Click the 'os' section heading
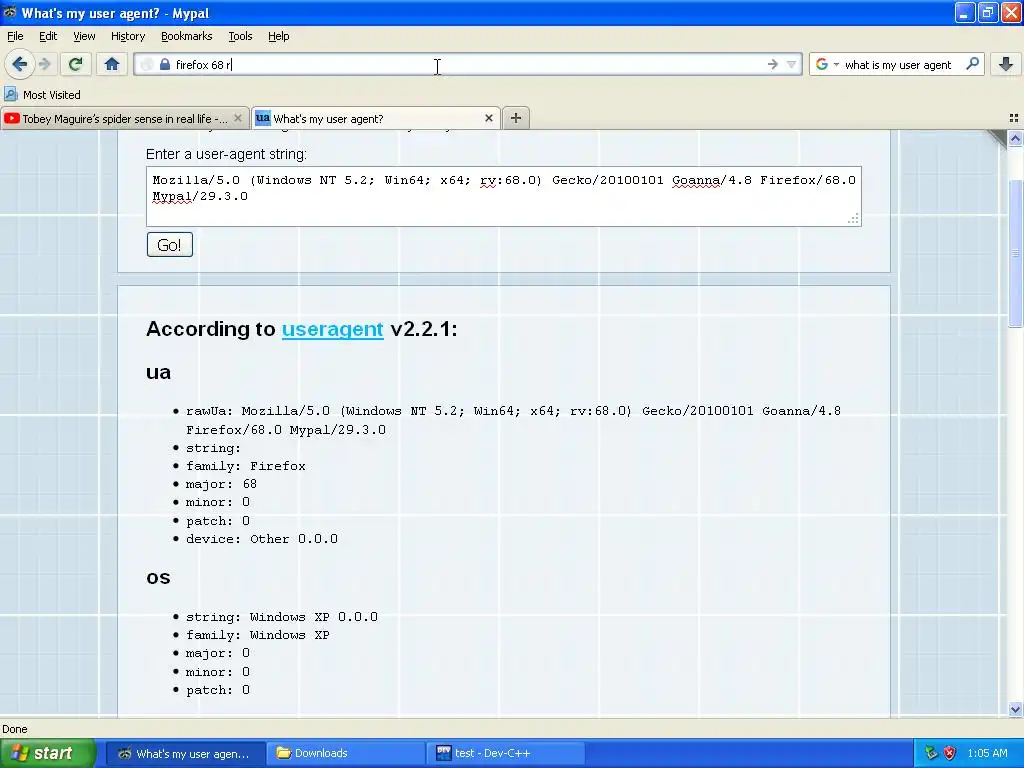 click(158, 577)
